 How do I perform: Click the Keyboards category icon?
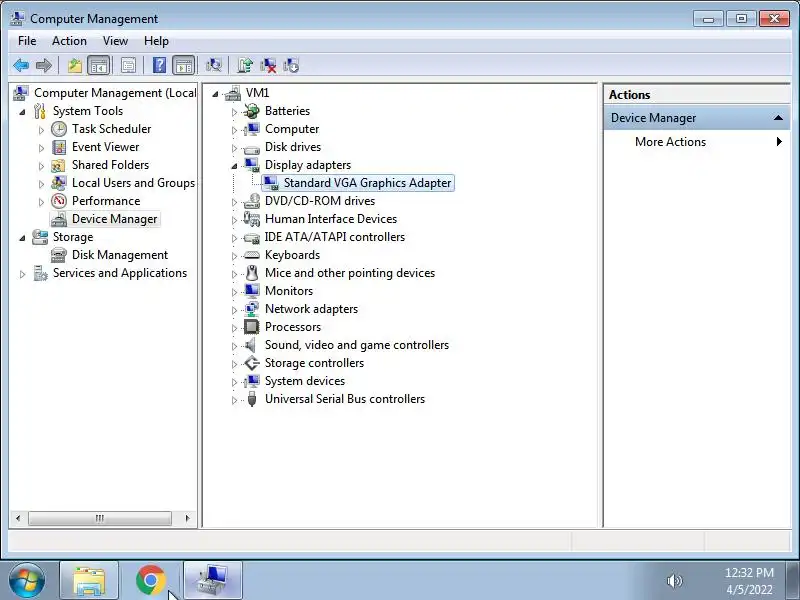pos(251,255)
